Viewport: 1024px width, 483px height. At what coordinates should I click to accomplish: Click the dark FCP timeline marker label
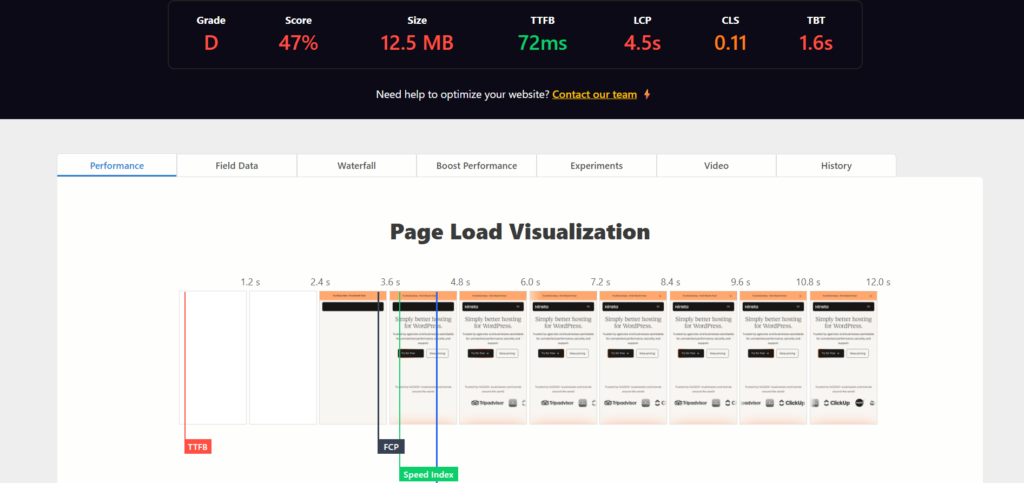point(391,447)
